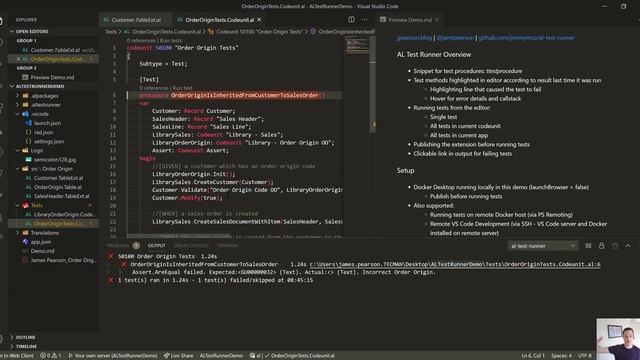
Task: Click Your own server debug launch status item
Action: click(113, 356)
